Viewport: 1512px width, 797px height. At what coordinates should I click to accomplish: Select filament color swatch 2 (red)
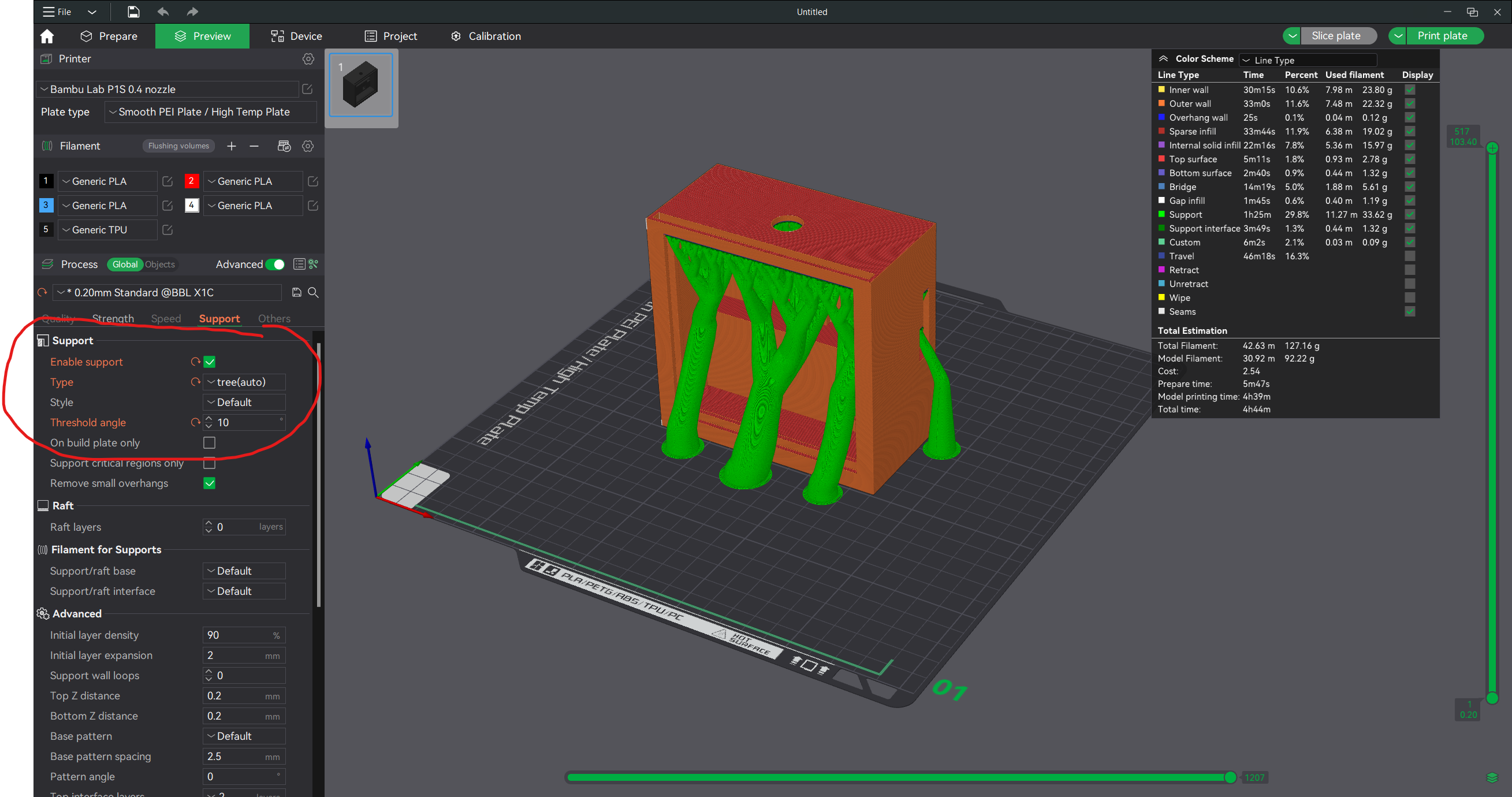coord(191,181)
